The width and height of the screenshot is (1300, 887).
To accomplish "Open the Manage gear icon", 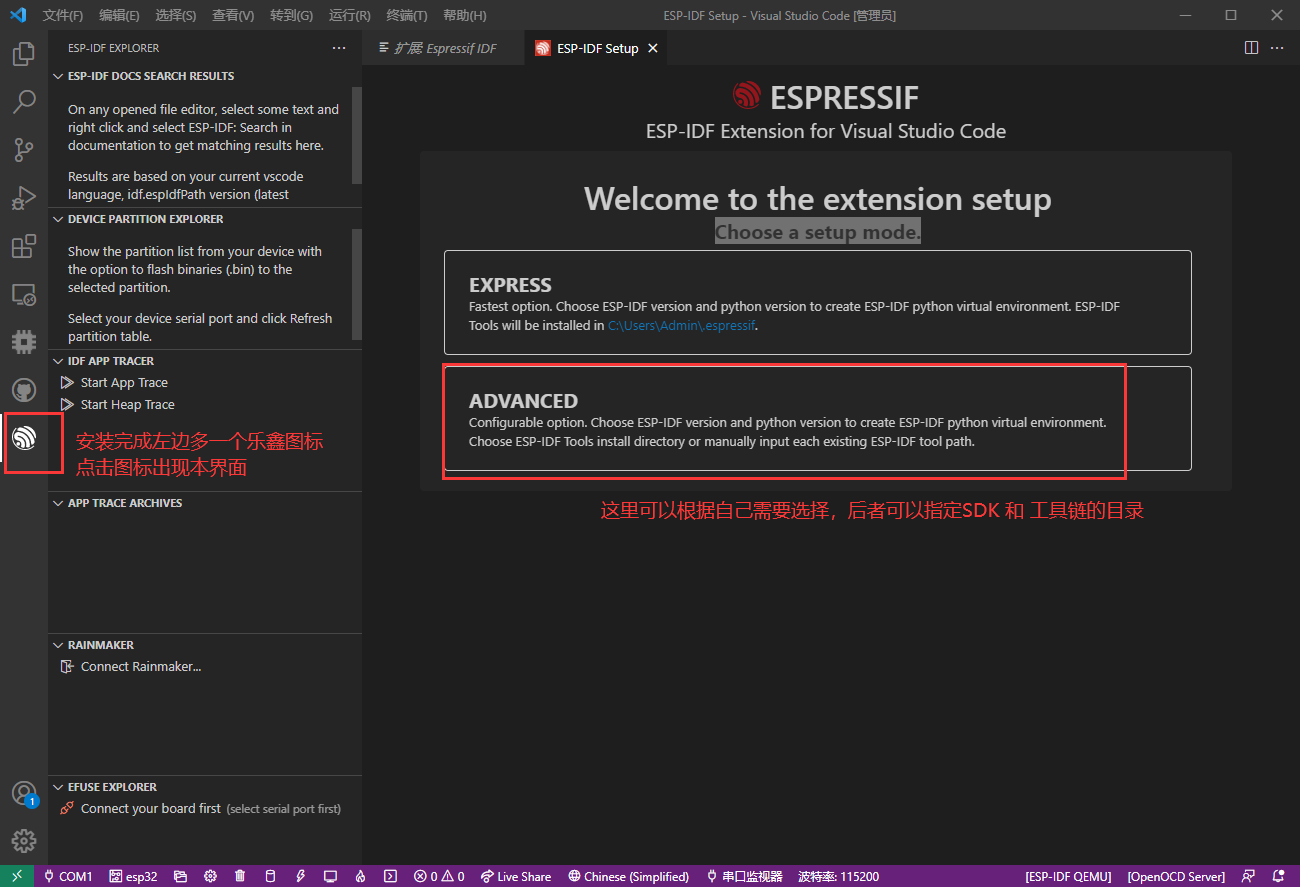I will pos(24,841).
